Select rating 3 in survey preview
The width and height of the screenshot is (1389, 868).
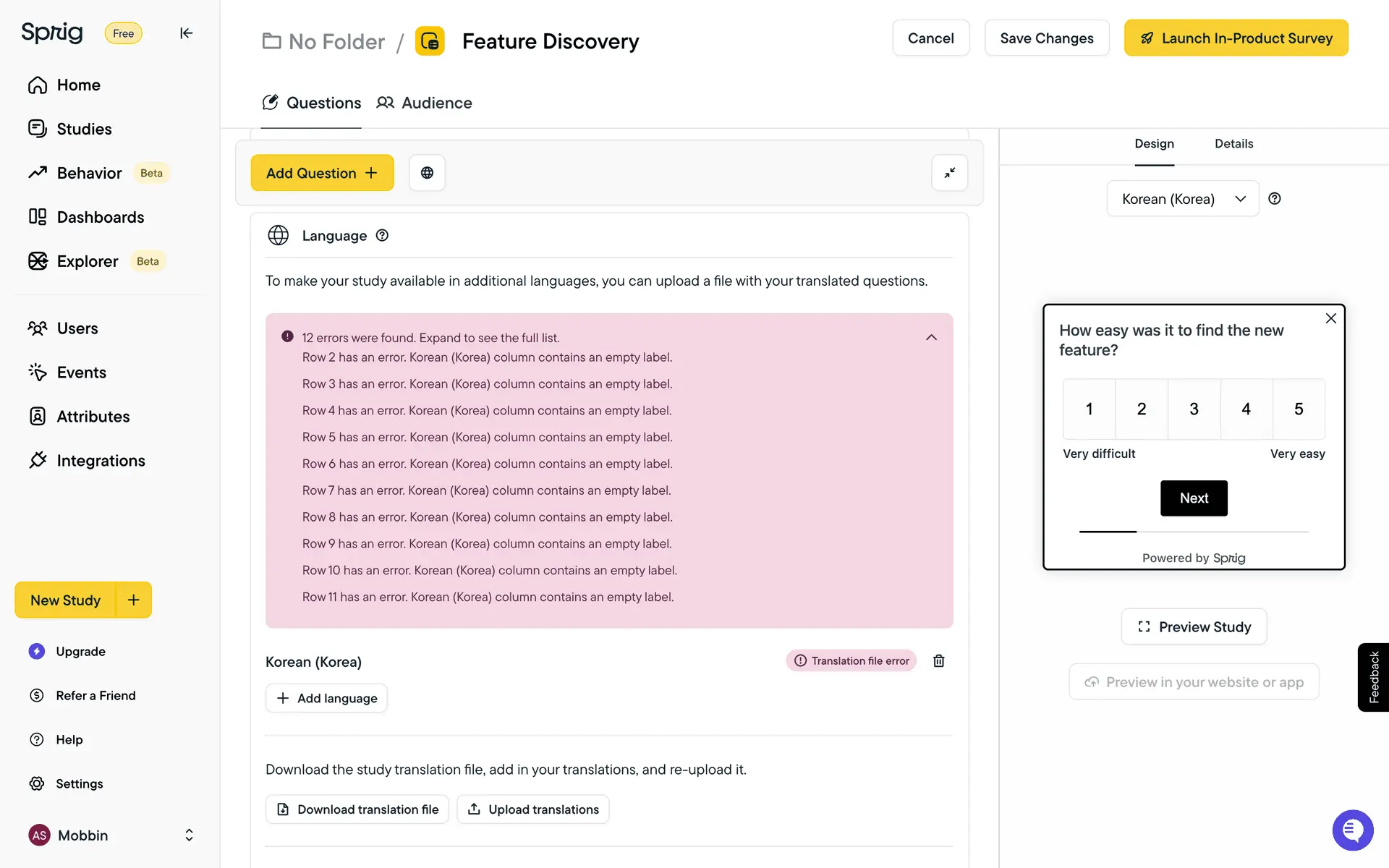1194,409
